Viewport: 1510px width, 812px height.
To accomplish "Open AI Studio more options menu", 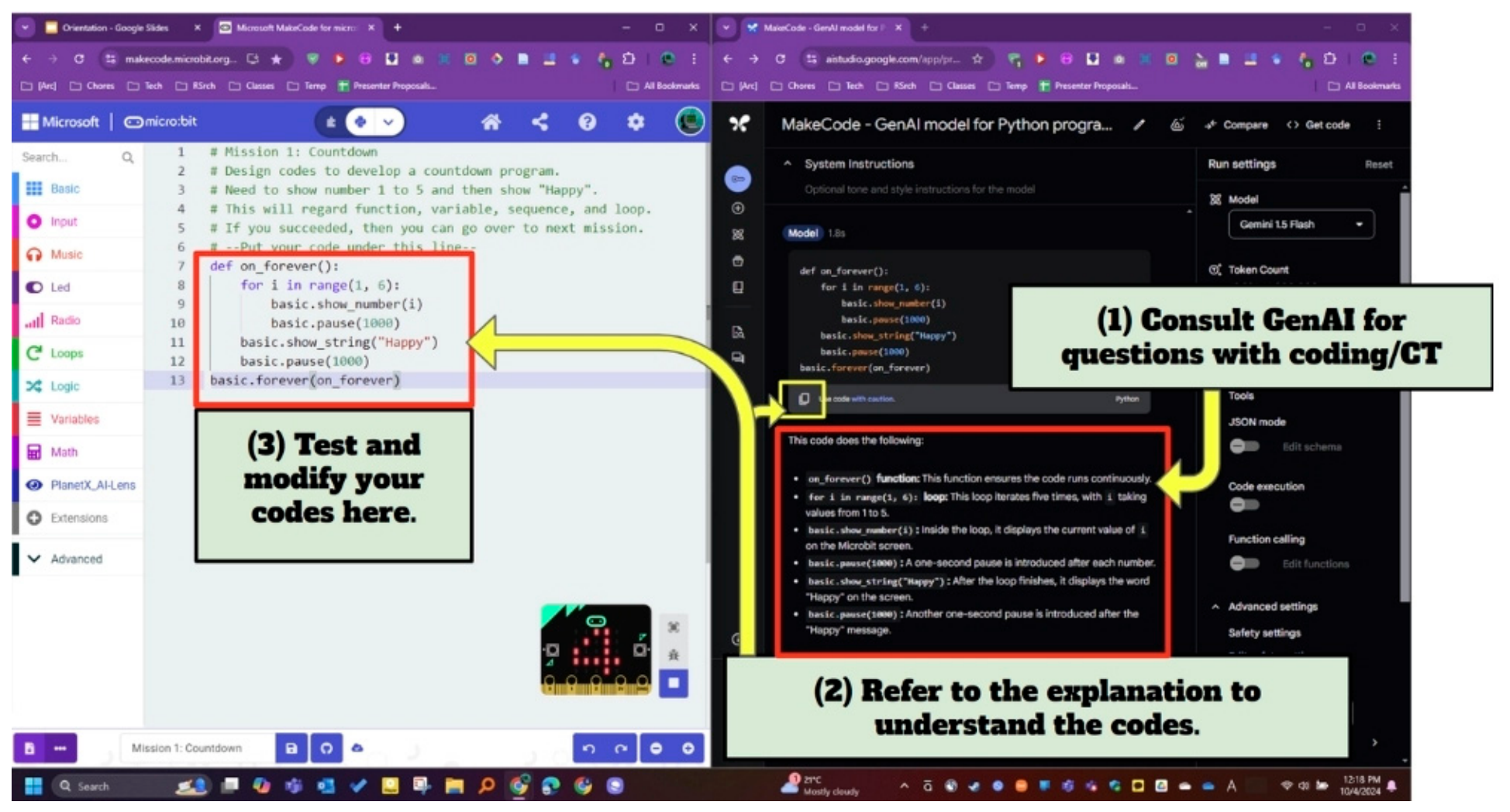I will pos(1378,125).
